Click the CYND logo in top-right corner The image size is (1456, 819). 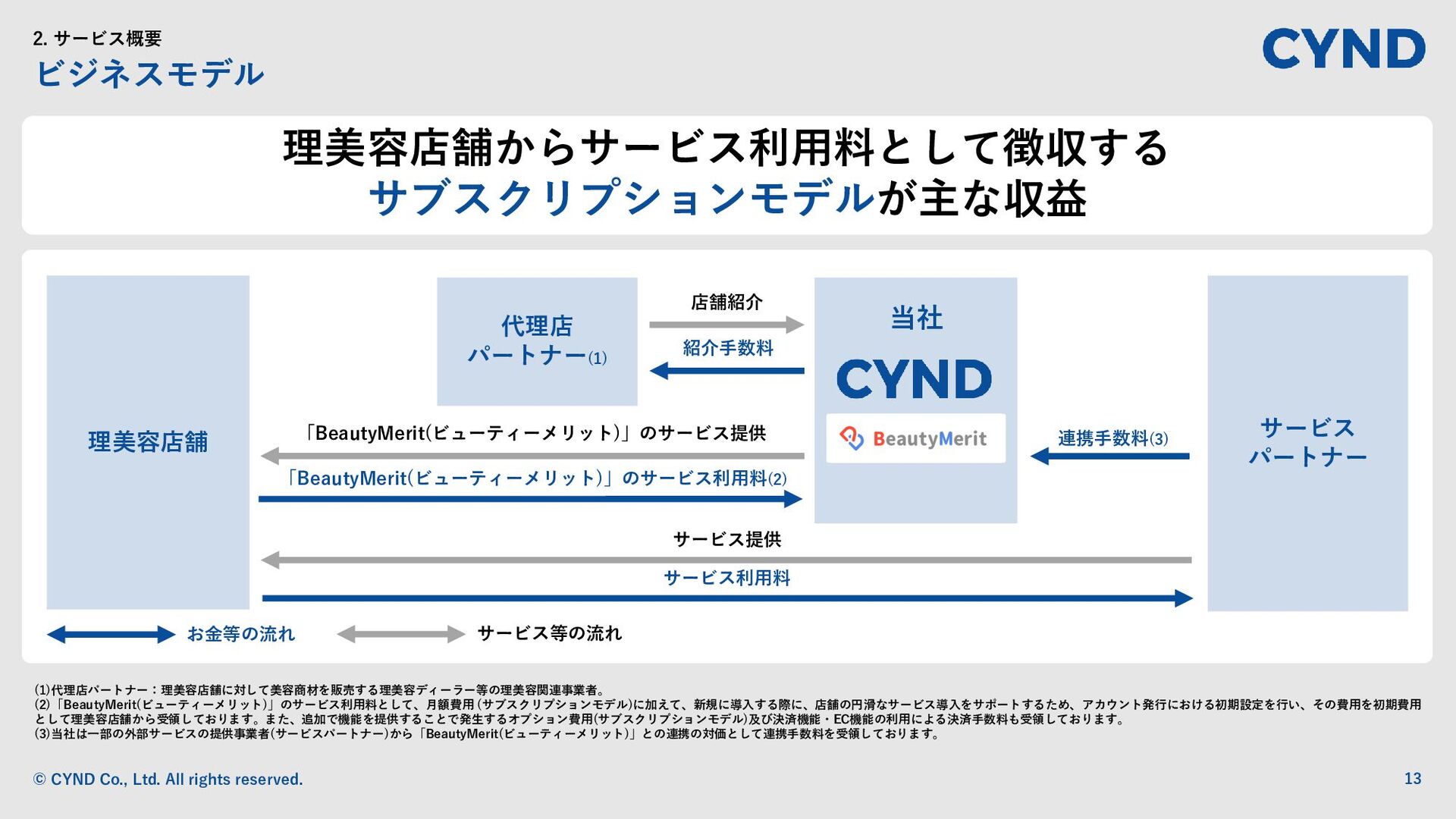[x=1343, y=49]
